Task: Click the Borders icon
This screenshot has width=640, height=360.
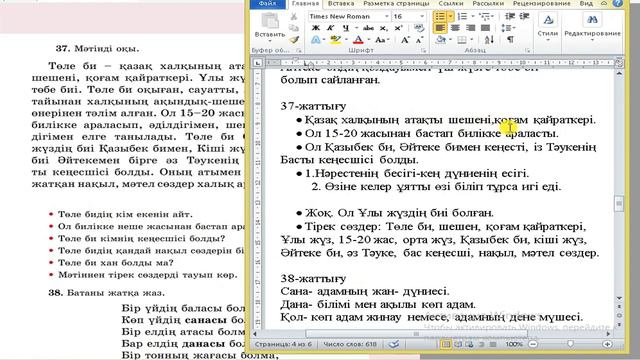Action: pos(462,40)
